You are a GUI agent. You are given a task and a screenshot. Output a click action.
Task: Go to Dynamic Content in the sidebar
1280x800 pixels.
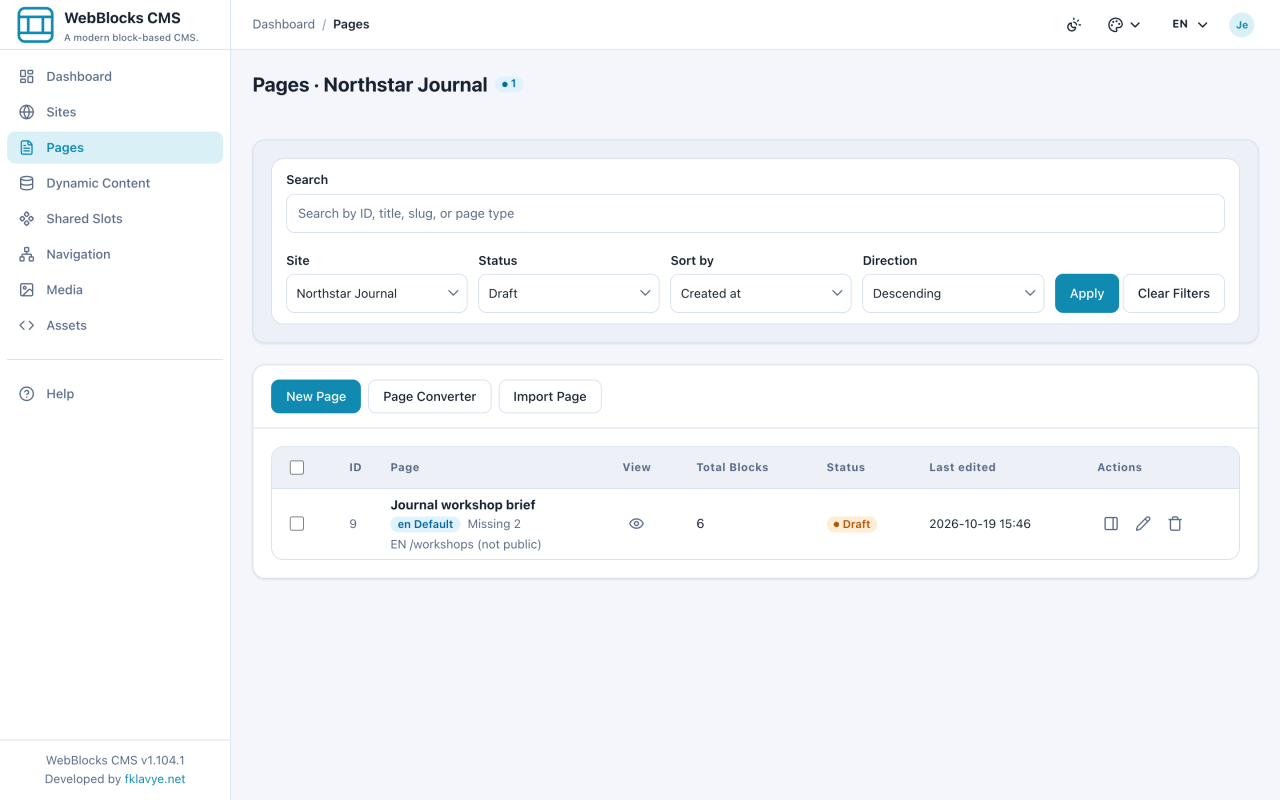coord(115,183)
